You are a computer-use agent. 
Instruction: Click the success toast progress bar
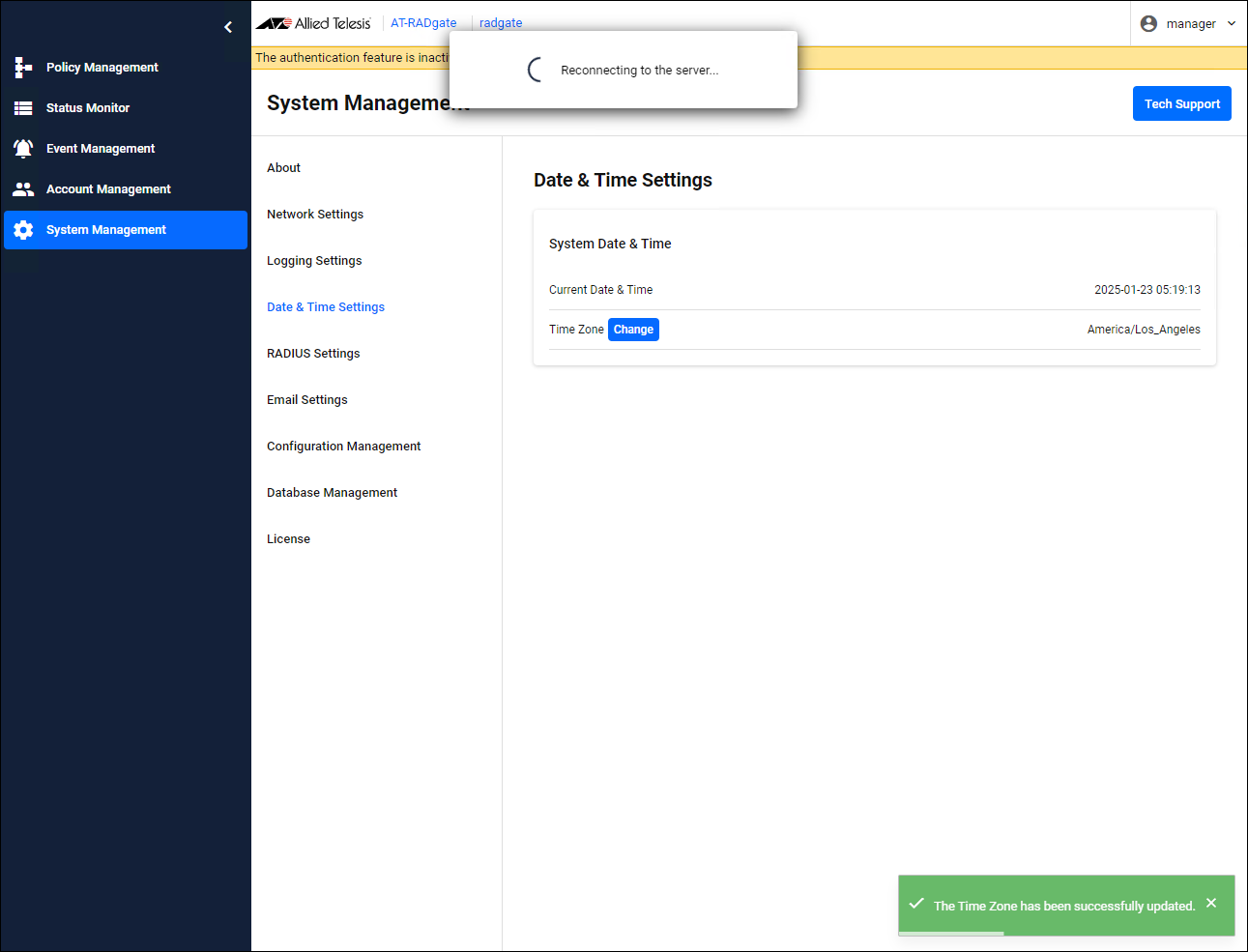pos(951,933)
